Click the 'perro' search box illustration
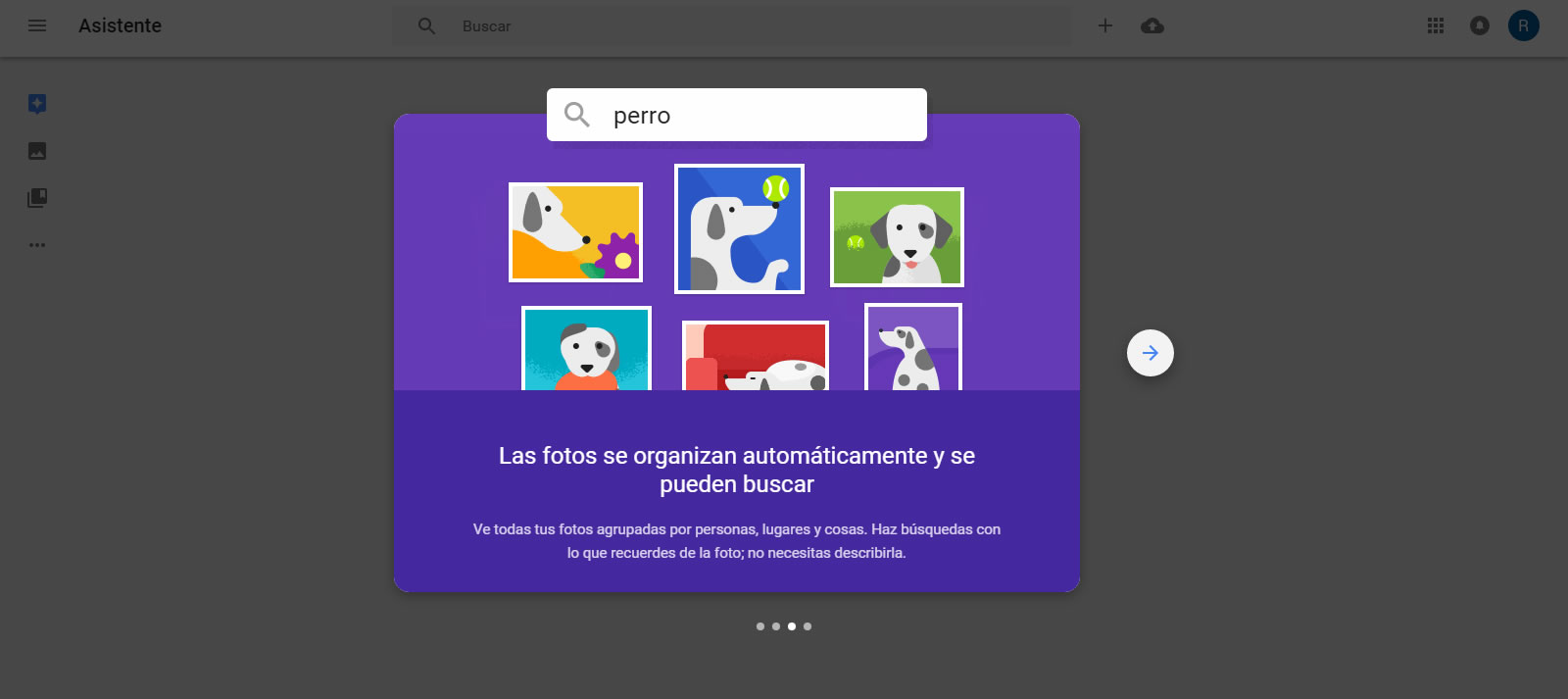1568x699 pixels. point(737,115)
